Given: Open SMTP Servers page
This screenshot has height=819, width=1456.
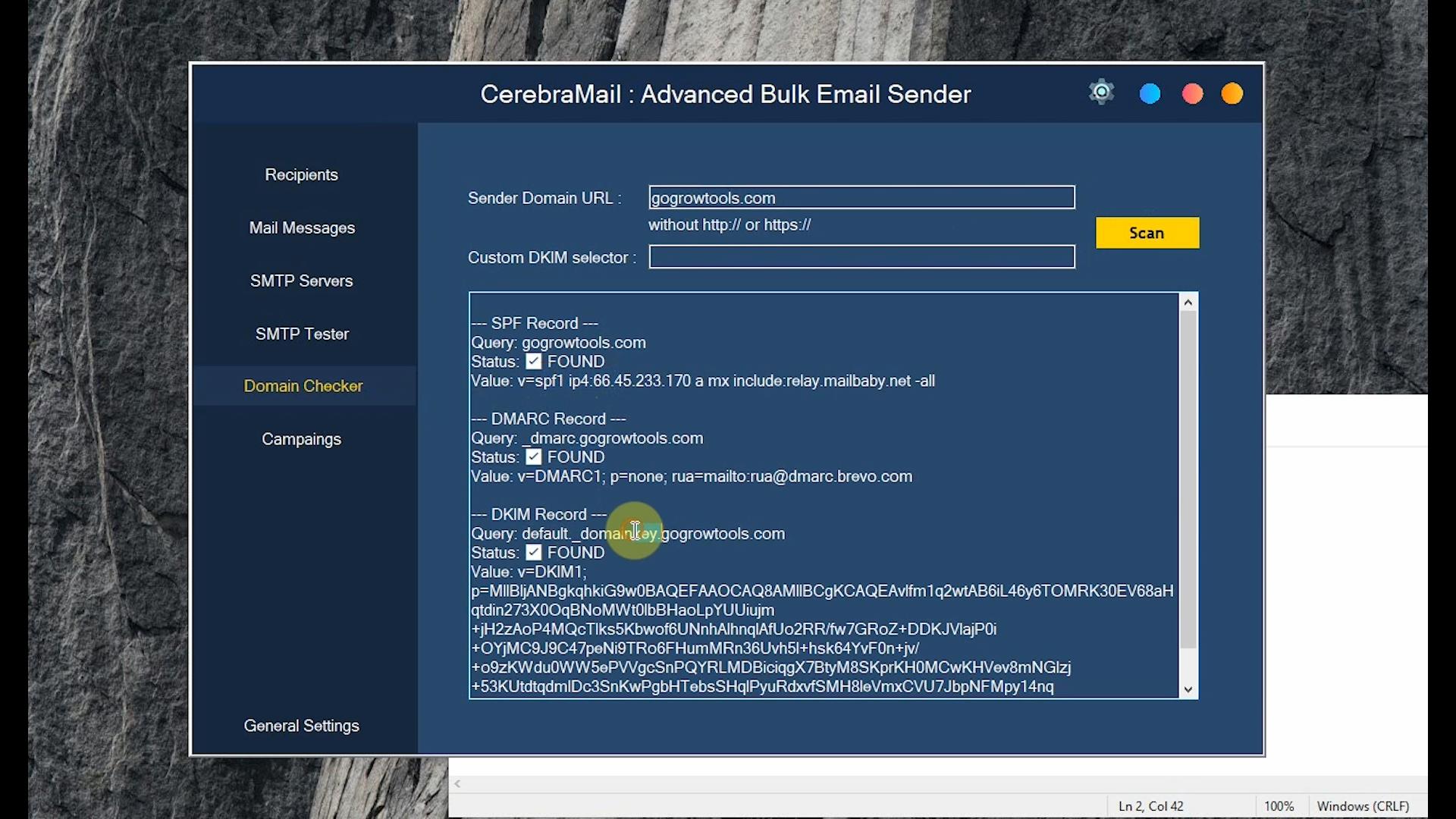Looking at the screenshot, I should pos(301,281).
